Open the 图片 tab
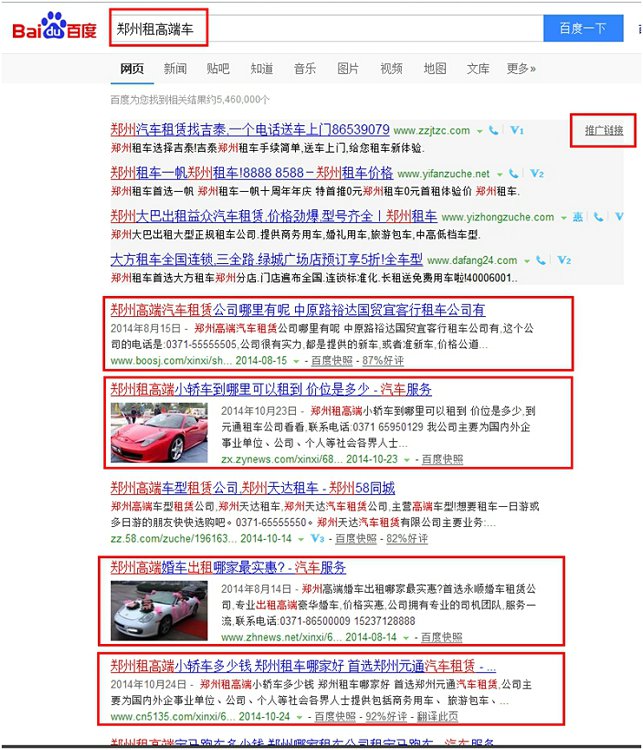The width and height of the screenshot is (643, 750). (x=348, y=69)
